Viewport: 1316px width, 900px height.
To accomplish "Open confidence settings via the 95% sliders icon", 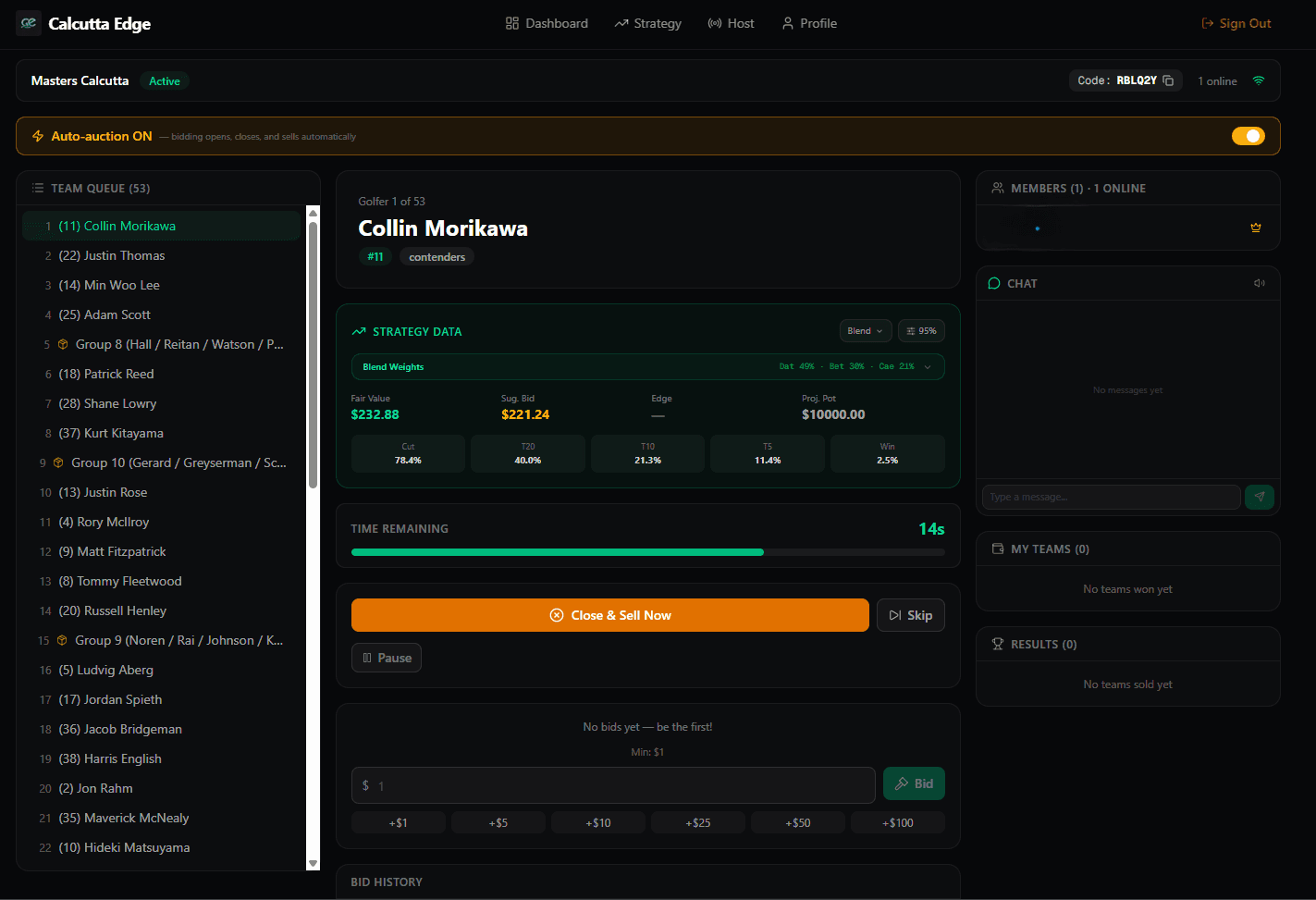I will (x=921, y=330).
